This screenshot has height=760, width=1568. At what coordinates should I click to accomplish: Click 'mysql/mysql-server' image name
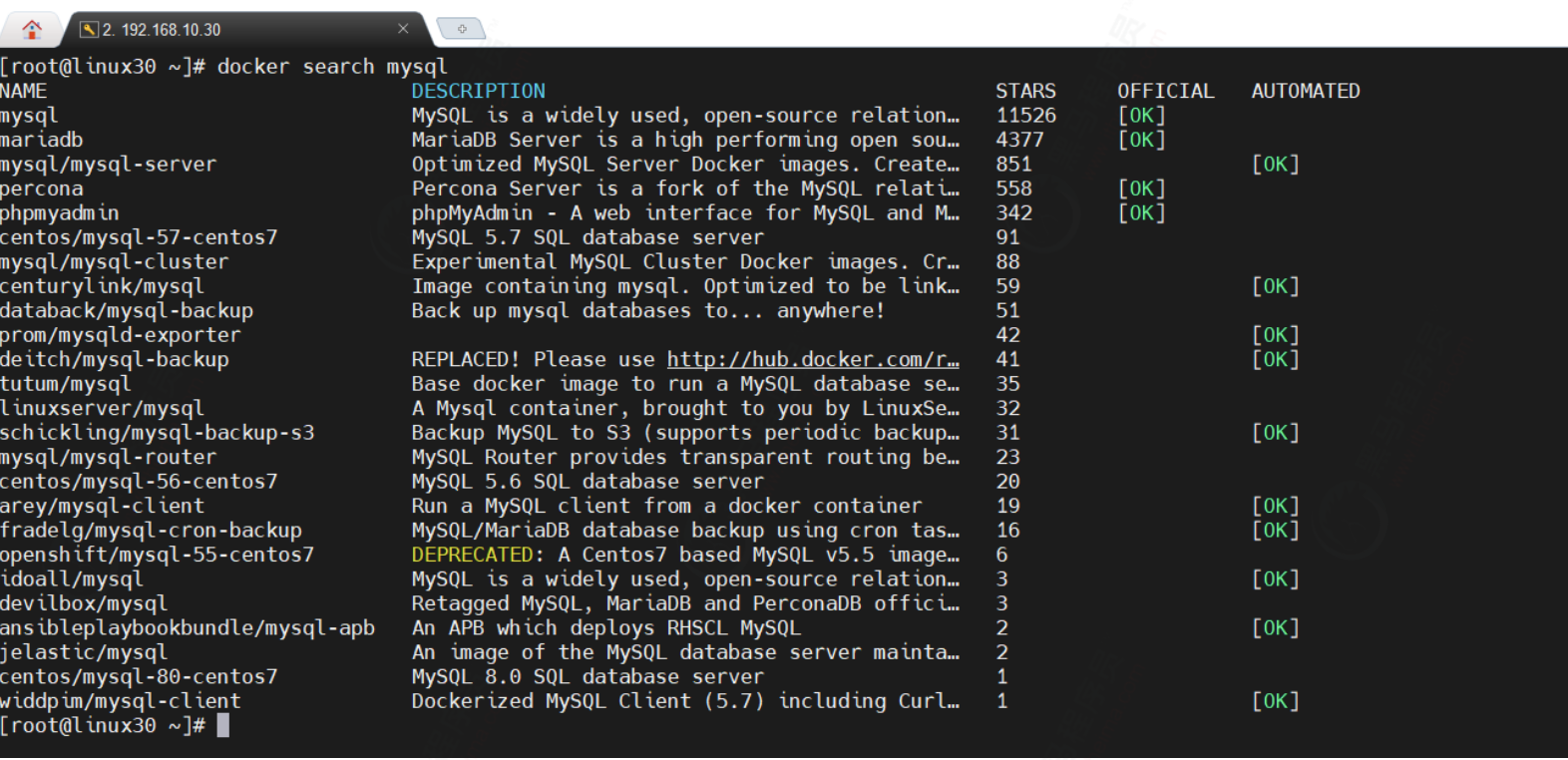coord(108,164)
